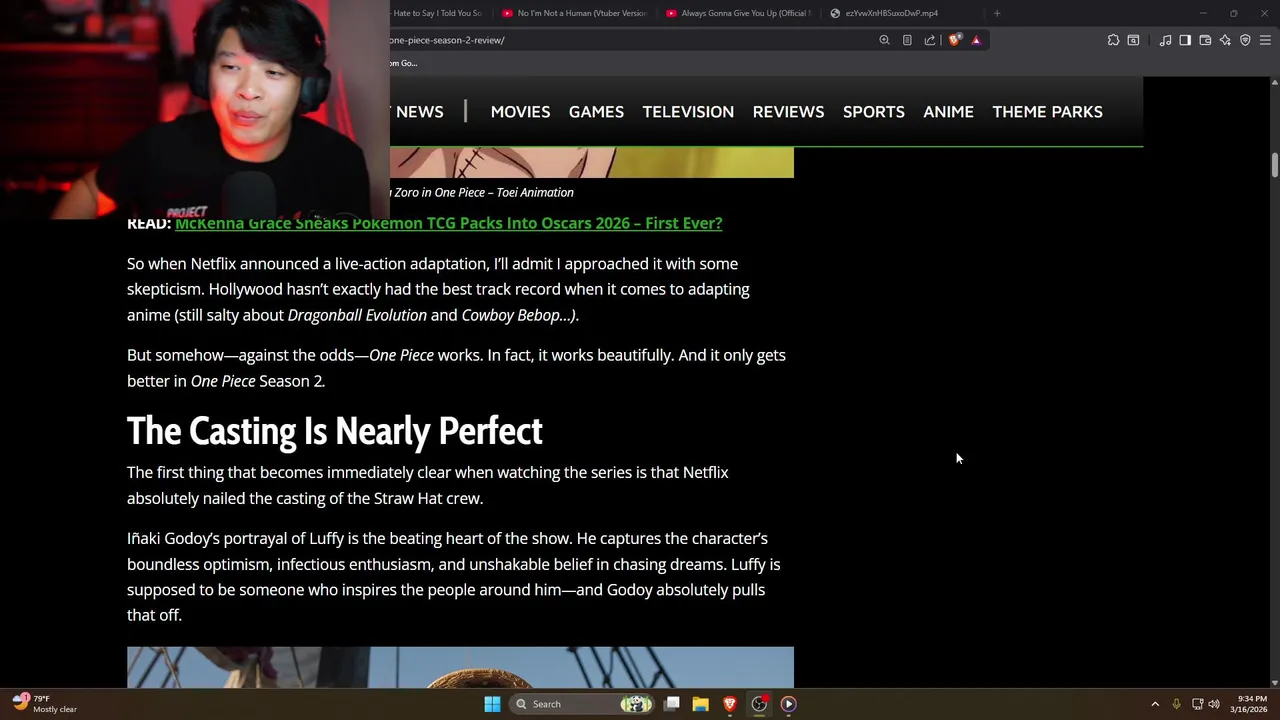Toggle the browser sidebar panel icon
The image size is (1280, 720).
coord(1185,40)
